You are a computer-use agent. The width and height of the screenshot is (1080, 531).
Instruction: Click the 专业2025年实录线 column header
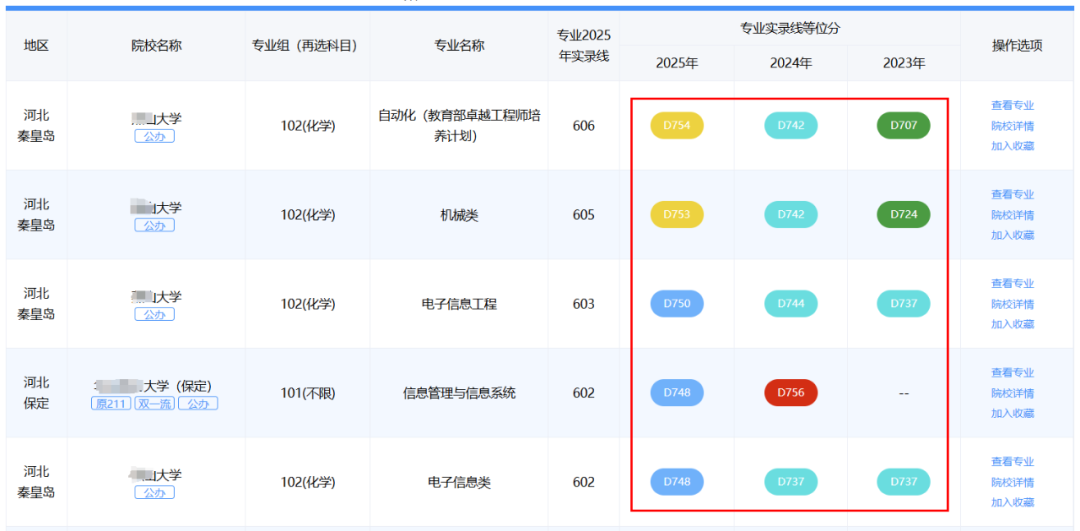(x=584, y=45)
